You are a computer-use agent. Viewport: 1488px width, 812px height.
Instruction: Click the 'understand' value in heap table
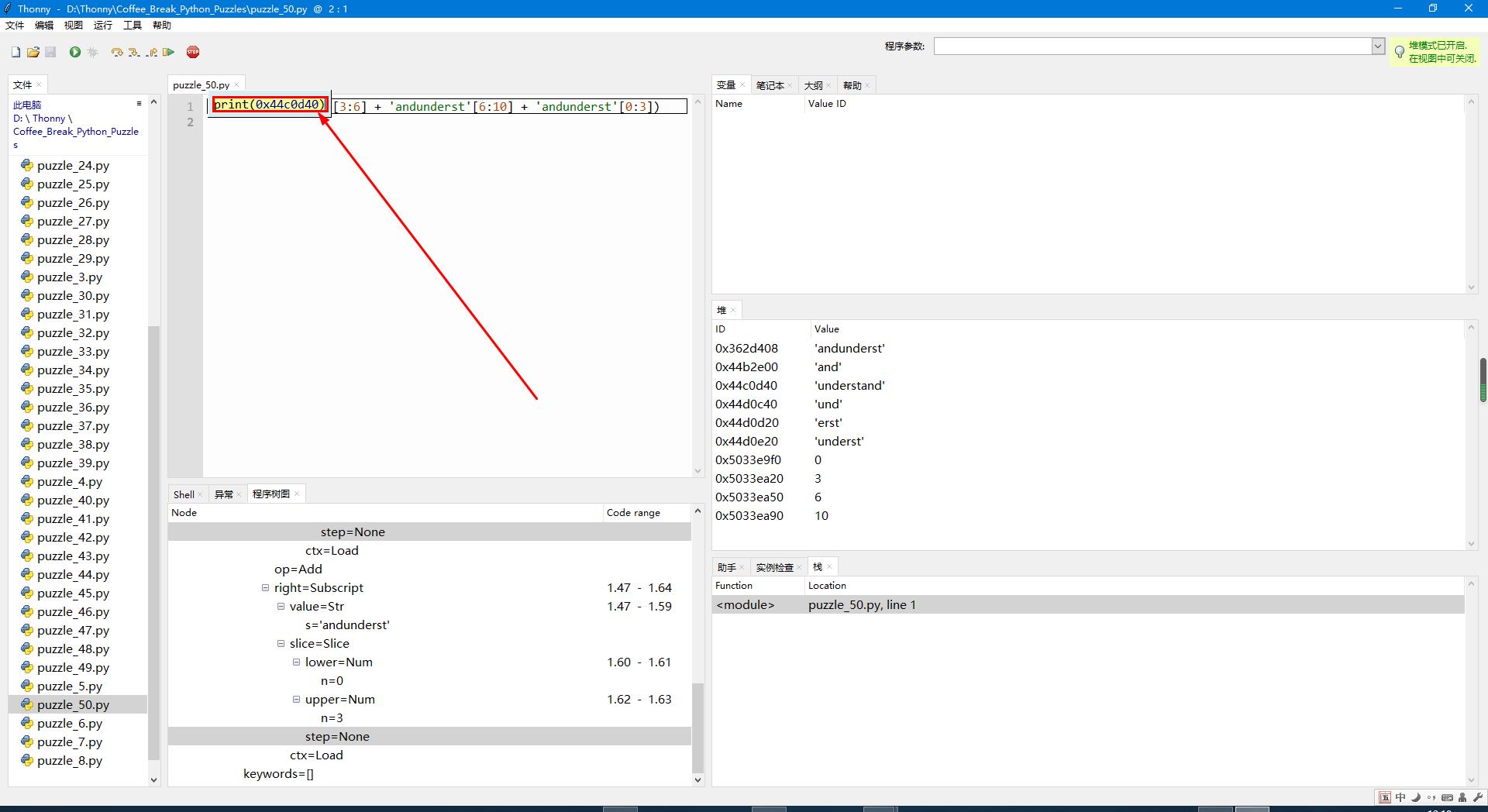pos(849,386)
